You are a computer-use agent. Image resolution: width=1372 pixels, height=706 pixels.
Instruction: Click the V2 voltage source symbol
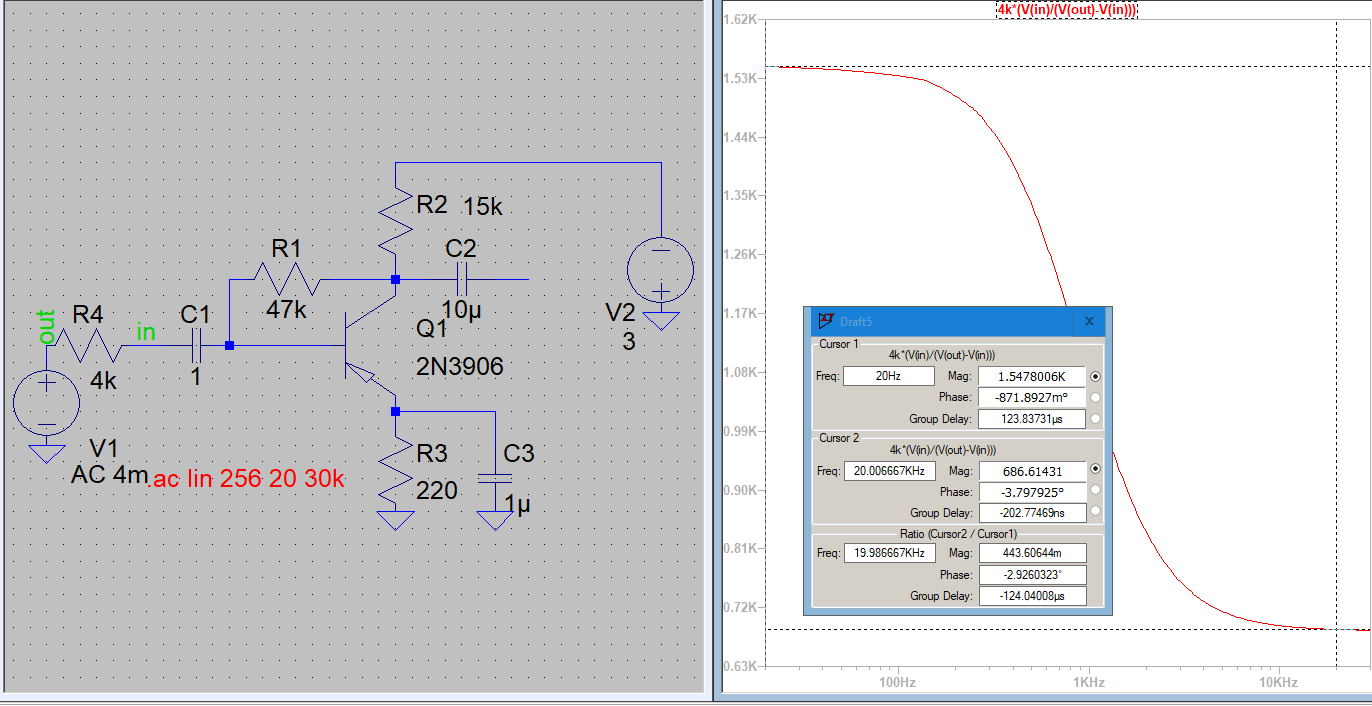[660, 270]
